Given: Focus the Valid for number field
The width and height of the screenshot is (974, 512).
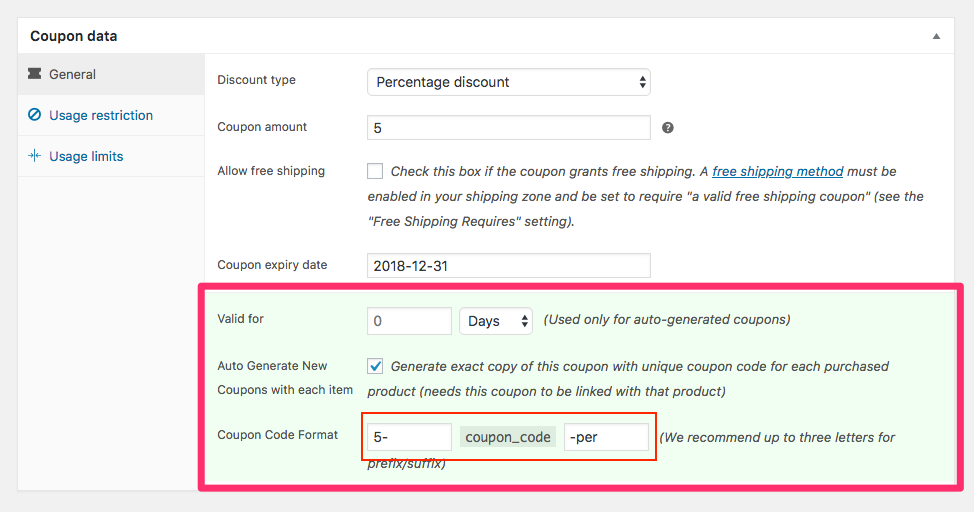Looking at the screenshot, I should click(x=409, y=321).
